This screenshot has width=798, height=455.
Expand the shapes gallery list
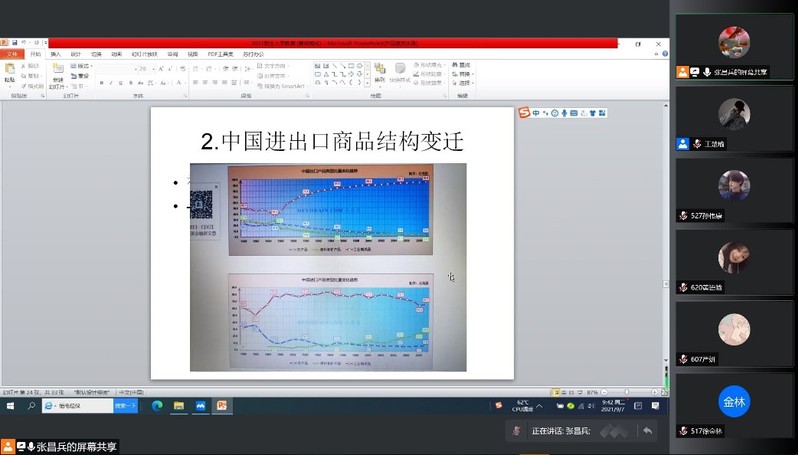click(367, 84)
